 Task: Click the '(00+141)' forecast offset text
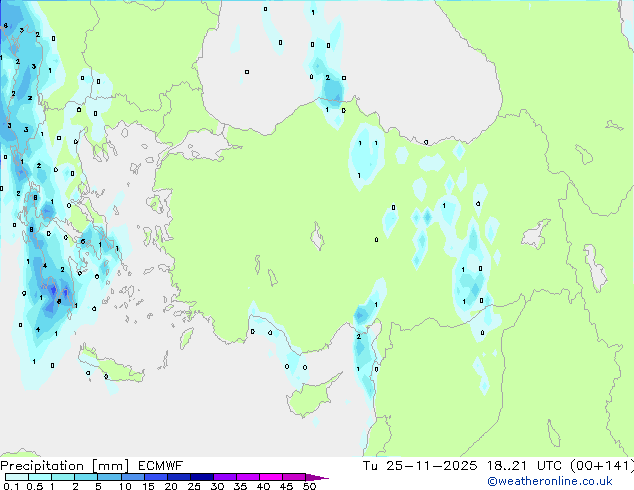click(x=602, y=466)
